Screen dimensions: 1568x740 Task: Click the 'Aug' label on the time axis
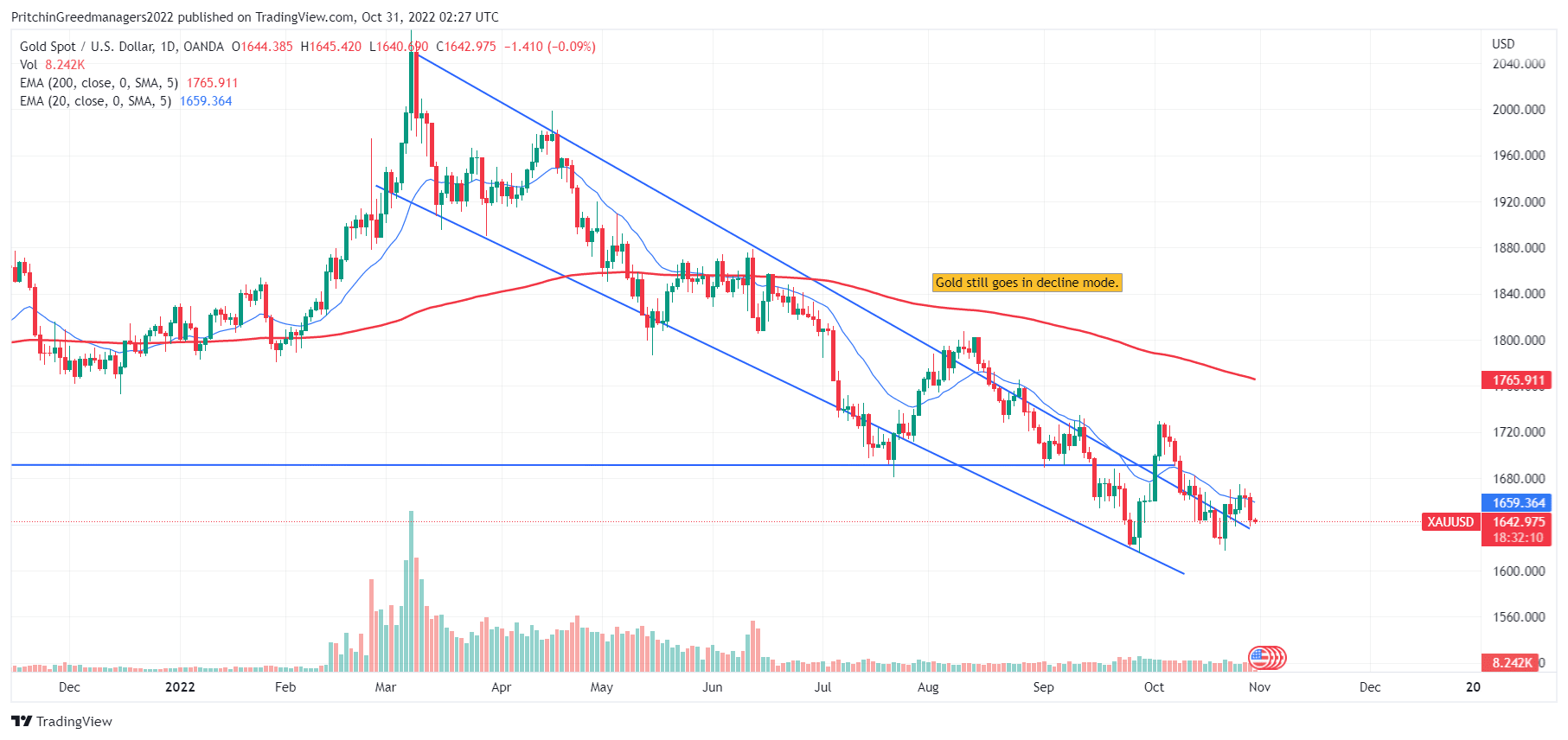pos(928,687)
